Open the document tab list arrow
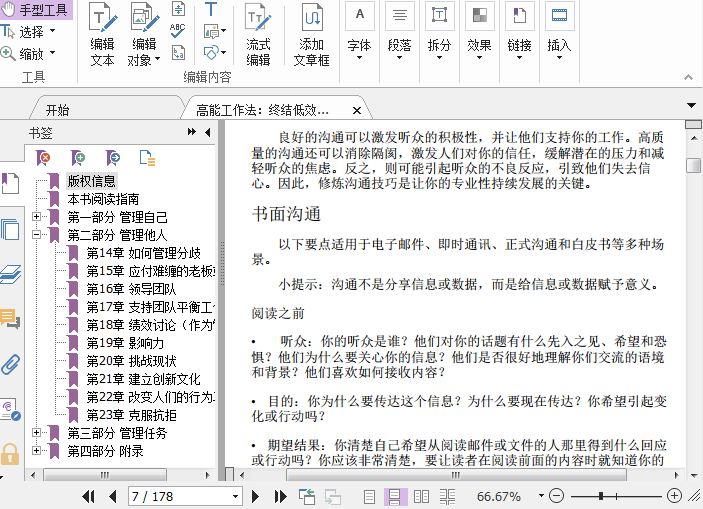The height and width of the screenshot is (509, 703). (x=691, y=106)
